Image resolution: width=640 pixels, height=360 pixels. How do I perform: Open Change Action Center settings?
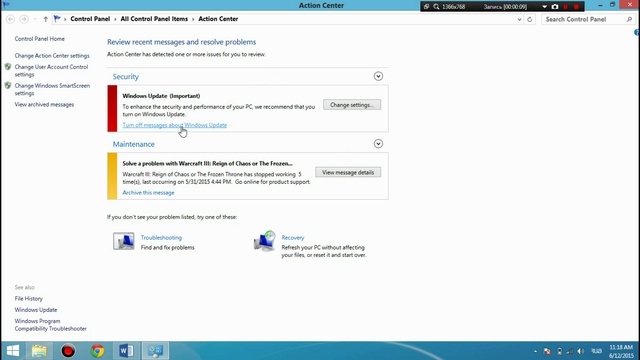pyautogui.click(x=52, y=56)
